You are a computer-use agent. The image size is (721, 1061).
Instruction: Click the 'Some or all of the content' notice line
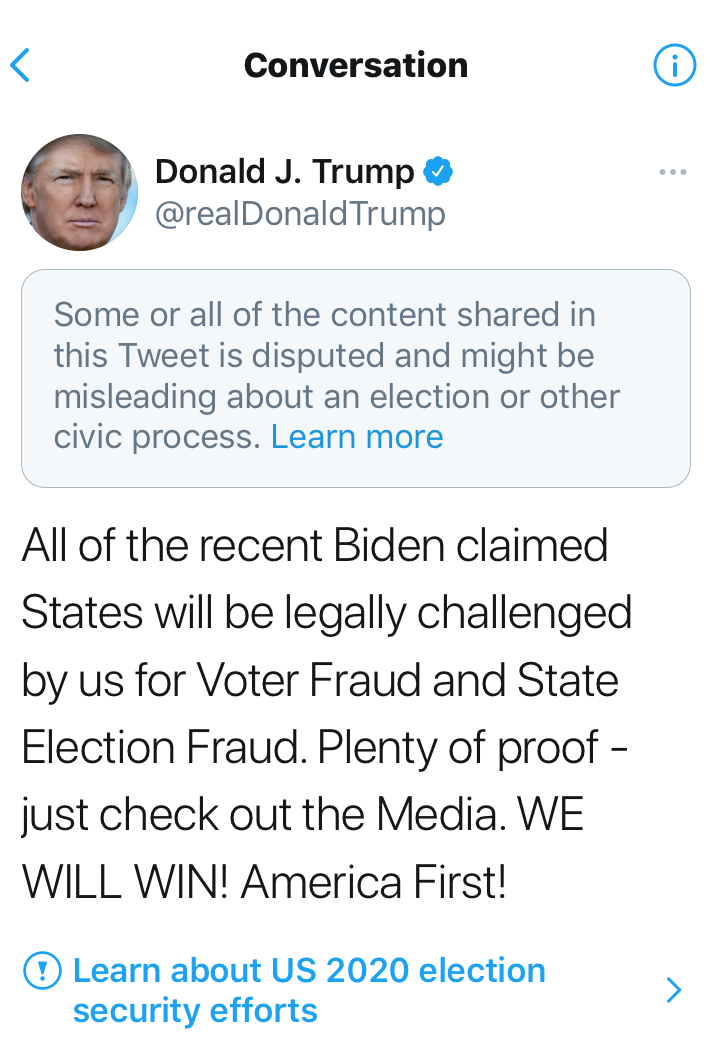coord(324,315)
